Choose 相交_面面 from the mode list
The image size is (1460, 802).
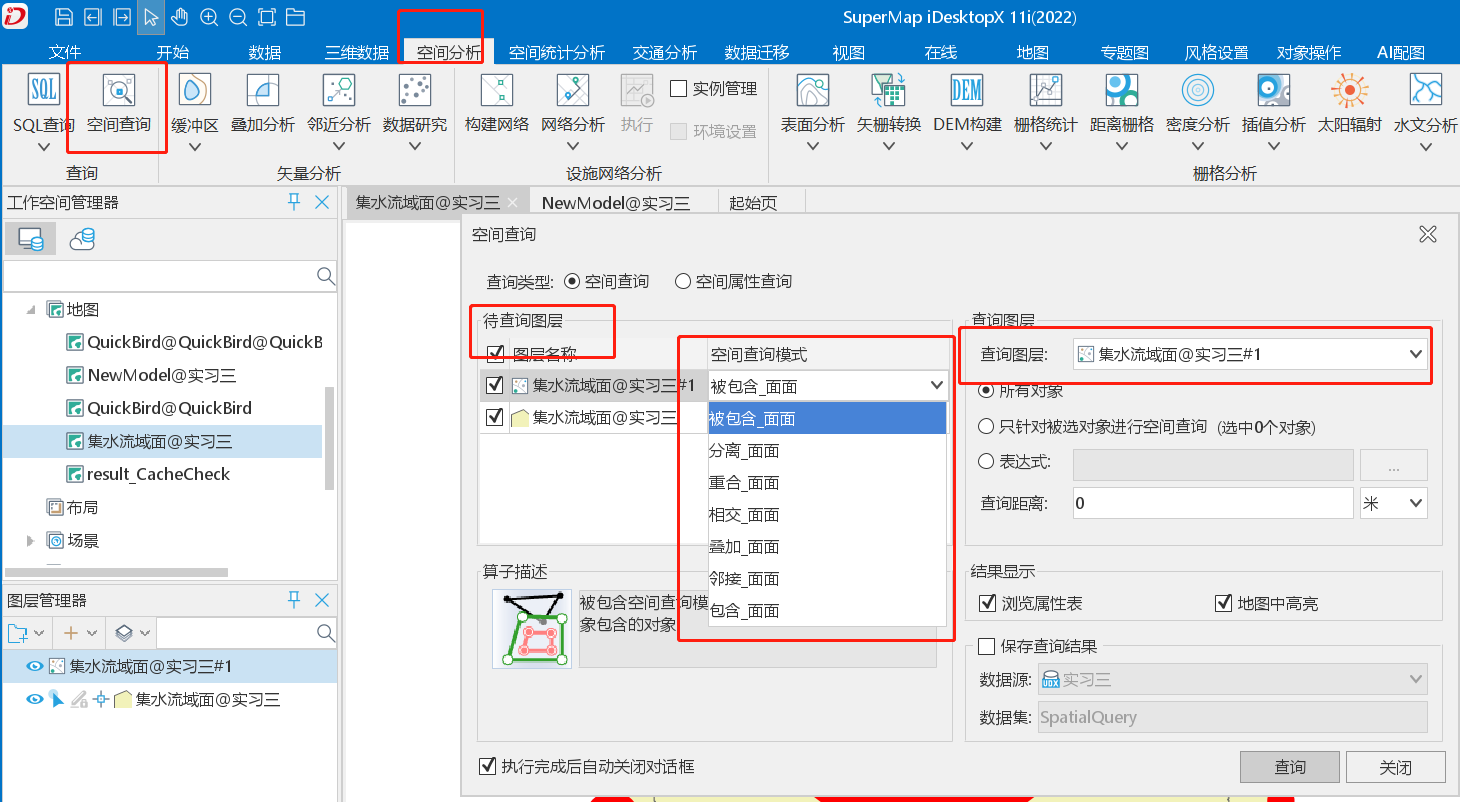point(827,515)
